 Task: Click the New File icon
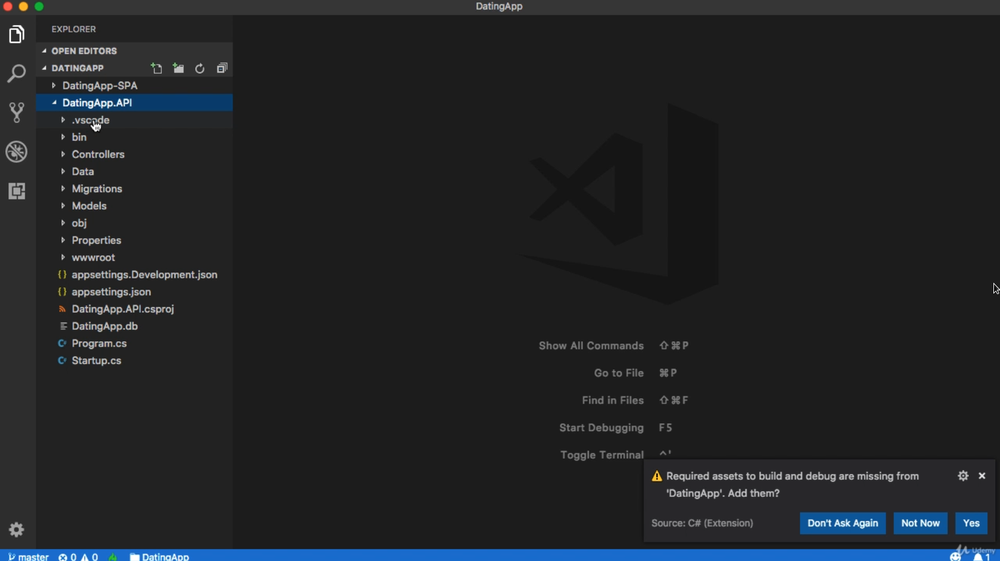156,68
